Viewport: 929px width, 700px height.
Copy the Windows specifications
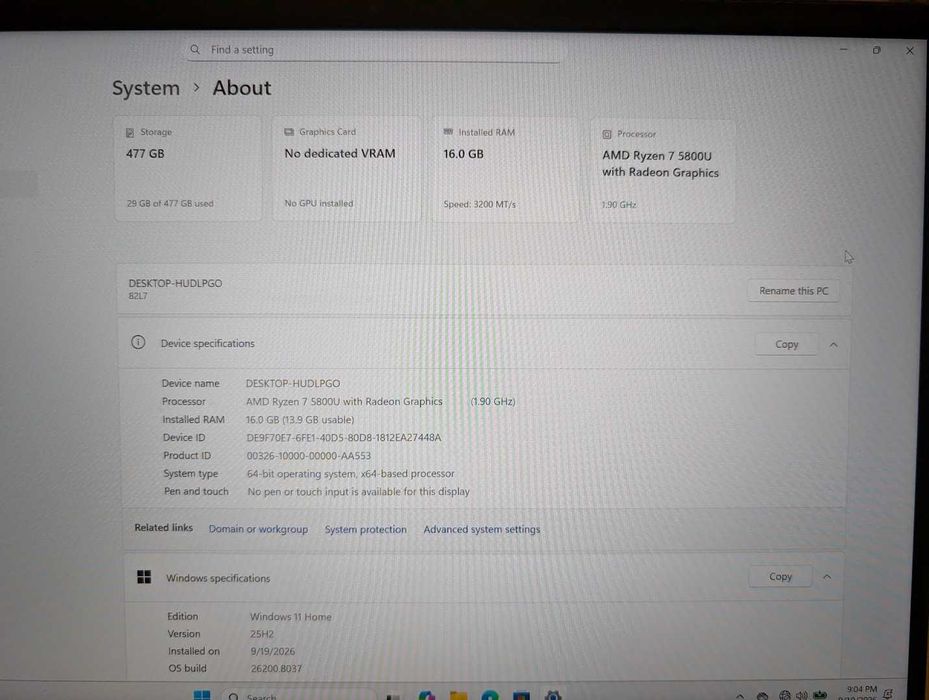780,577
